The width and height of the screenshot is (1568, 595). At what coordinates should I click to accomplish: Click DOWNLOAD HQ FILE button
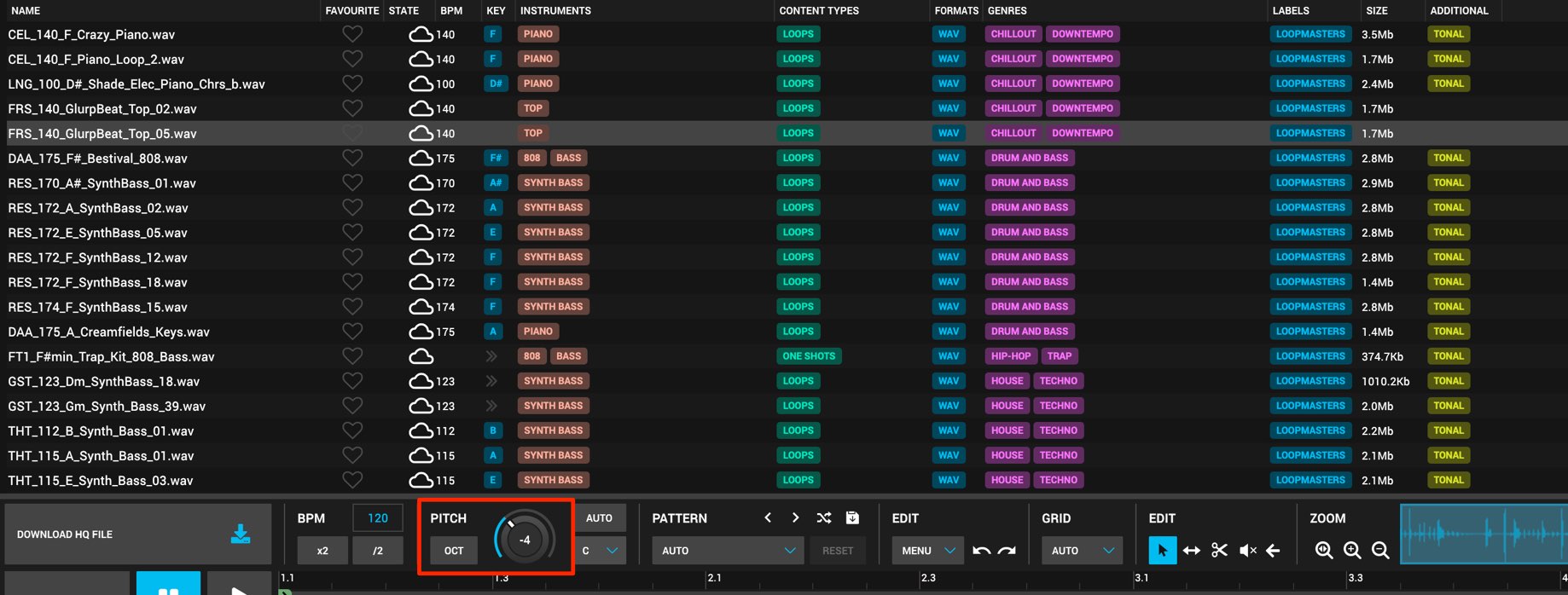point(138,534)
